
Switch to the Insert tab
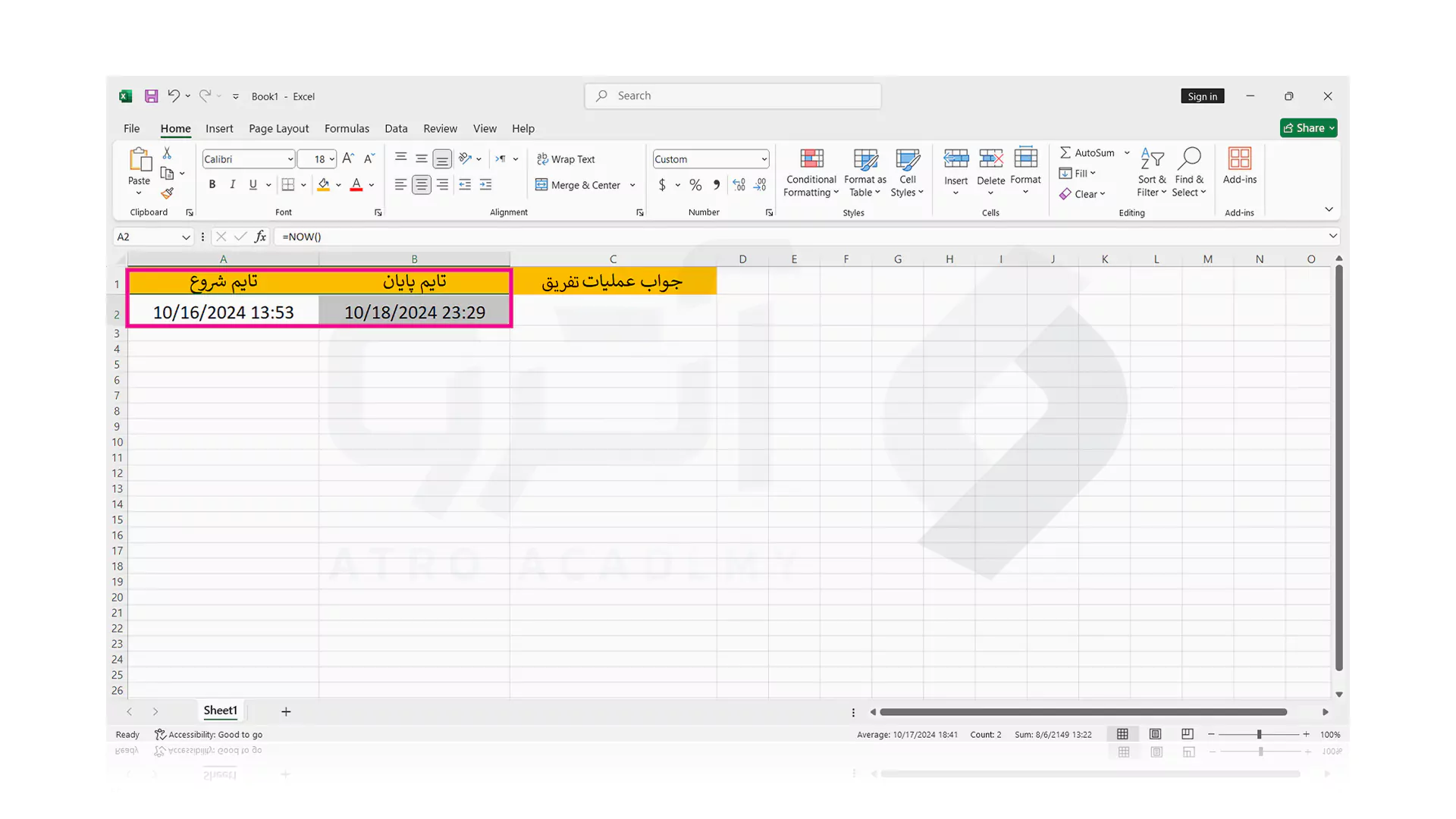(219, 128)
